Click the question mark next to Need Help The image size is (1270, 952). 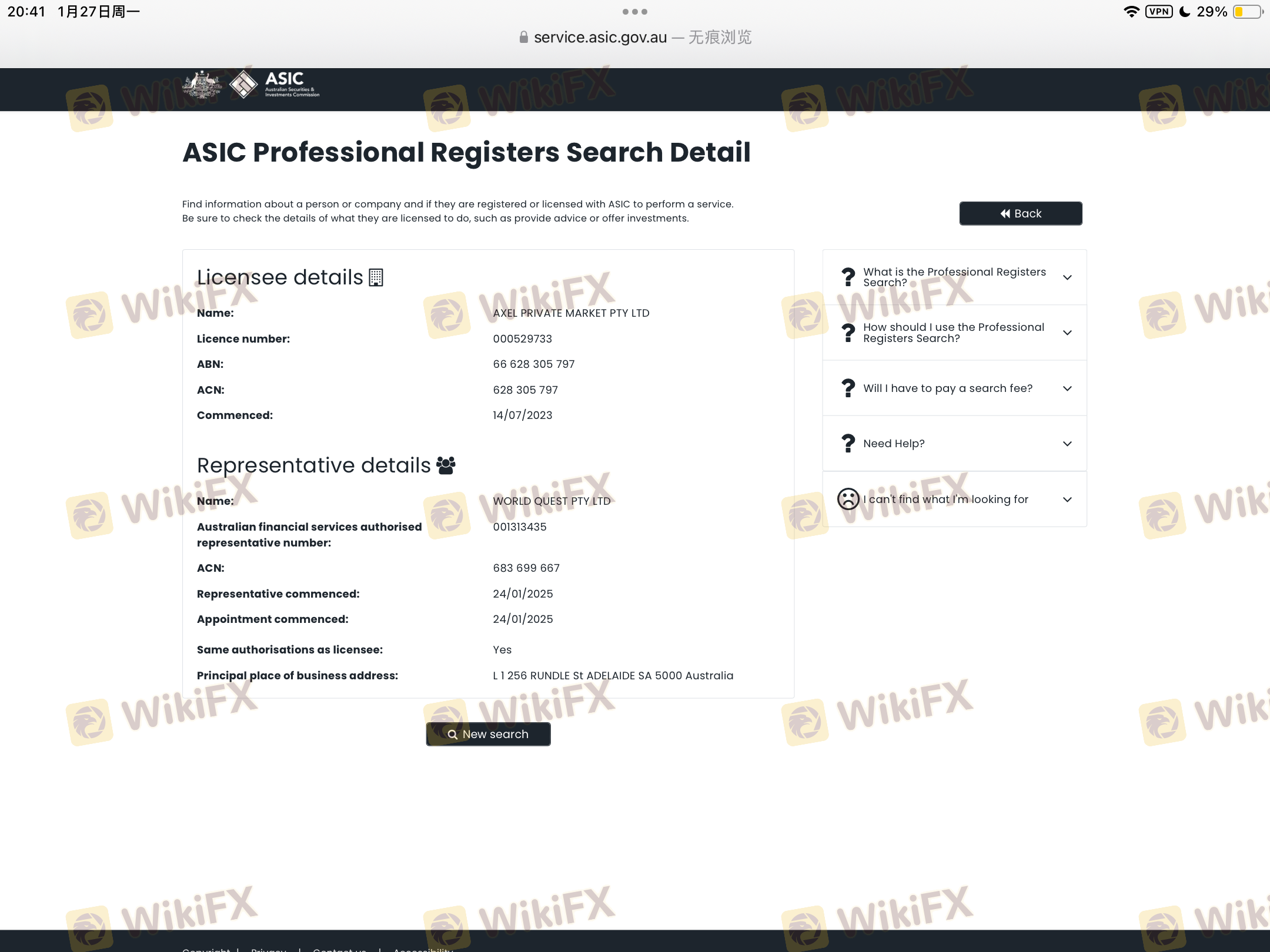tap(848, 443)
